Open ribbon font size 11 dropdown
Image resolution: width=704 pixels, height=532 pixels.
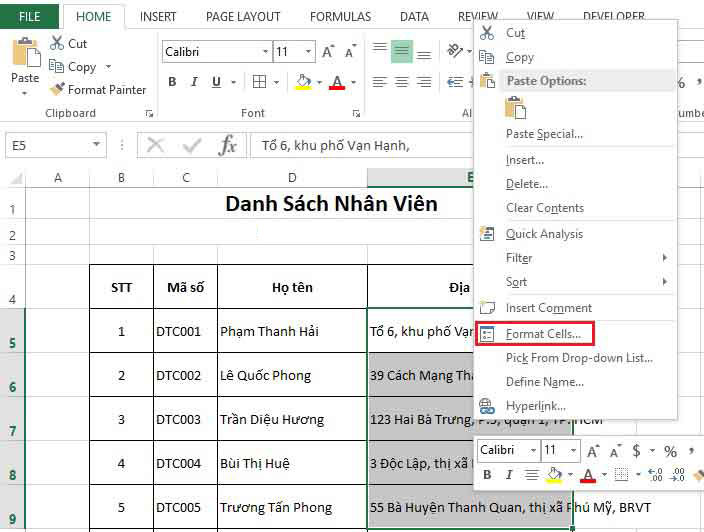pos(308,52)
